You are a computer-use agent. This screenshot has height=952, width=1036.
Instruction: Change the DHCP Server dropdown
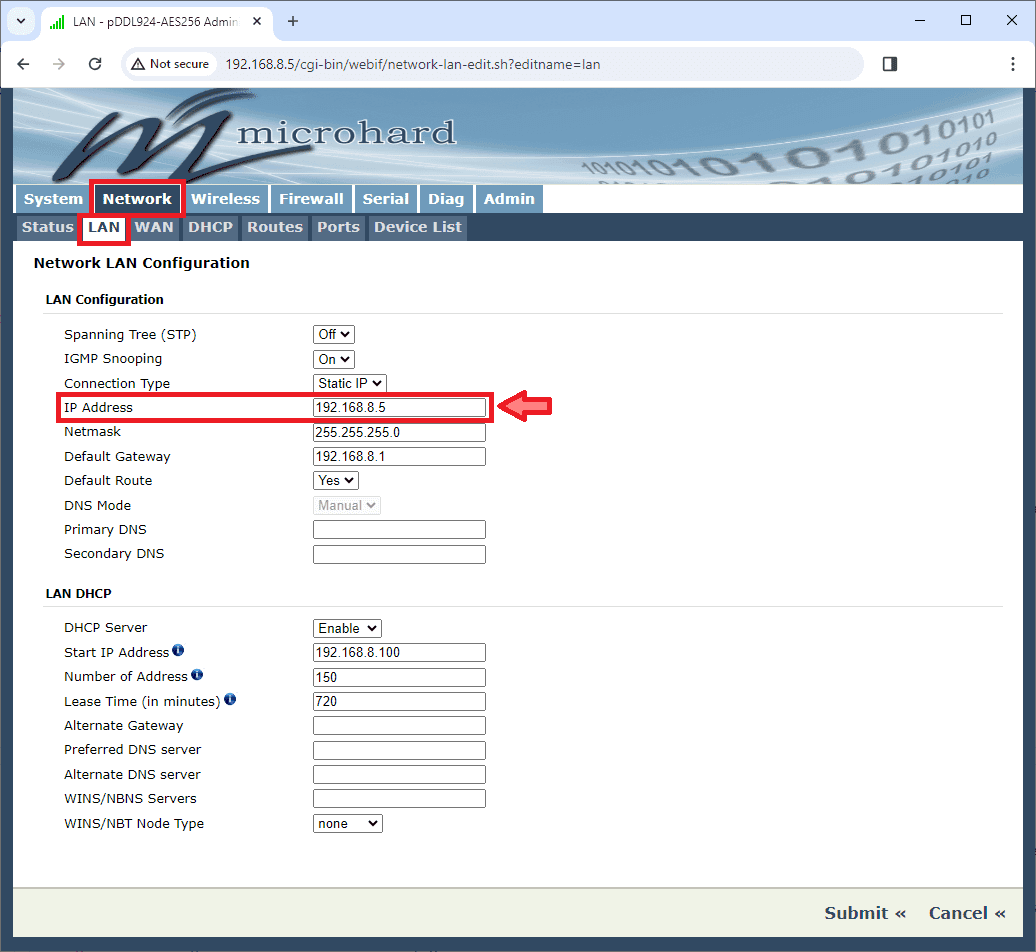click(347, 628)
